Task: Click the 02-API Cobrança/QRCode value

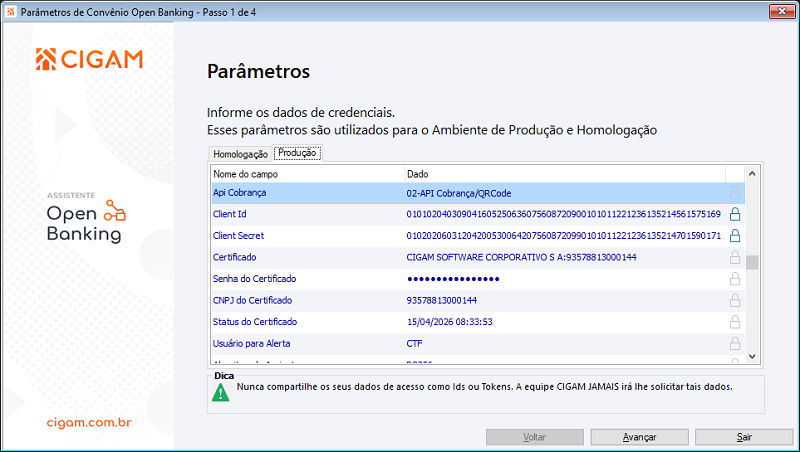Action: tap(459, 193)
